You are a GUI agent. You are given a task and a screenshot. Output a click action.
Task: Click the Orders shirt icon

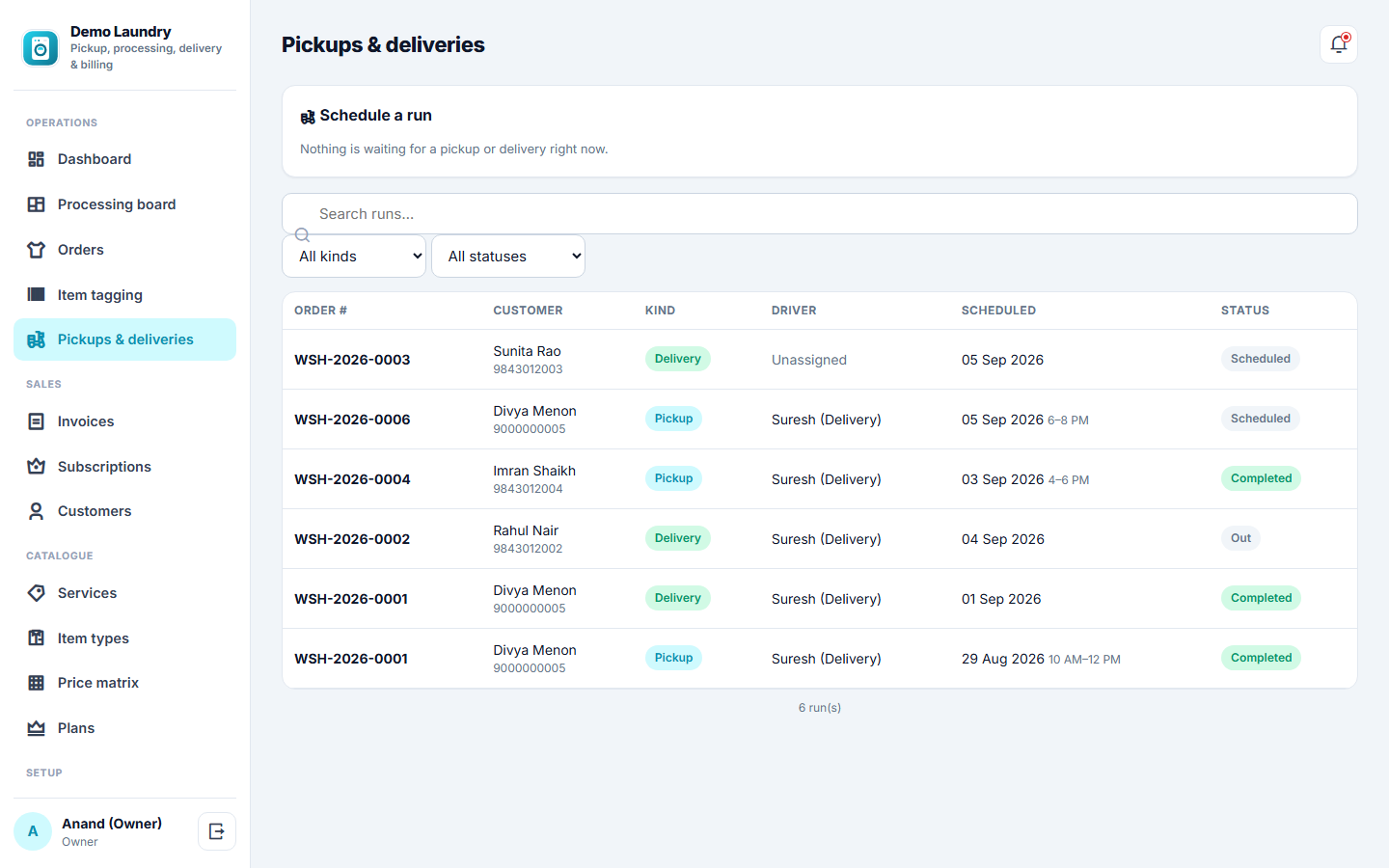[x=37, y=250]
